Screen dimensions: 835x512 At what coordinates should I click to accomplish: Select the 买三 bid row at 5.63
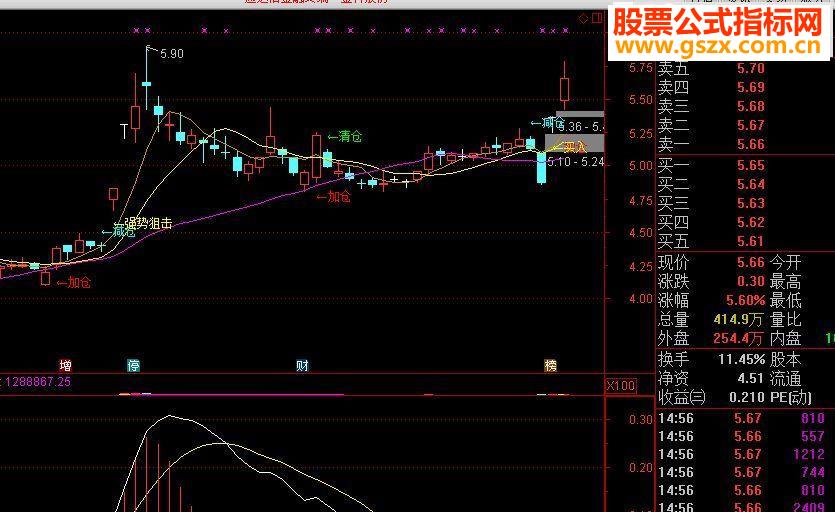point(711,203)
